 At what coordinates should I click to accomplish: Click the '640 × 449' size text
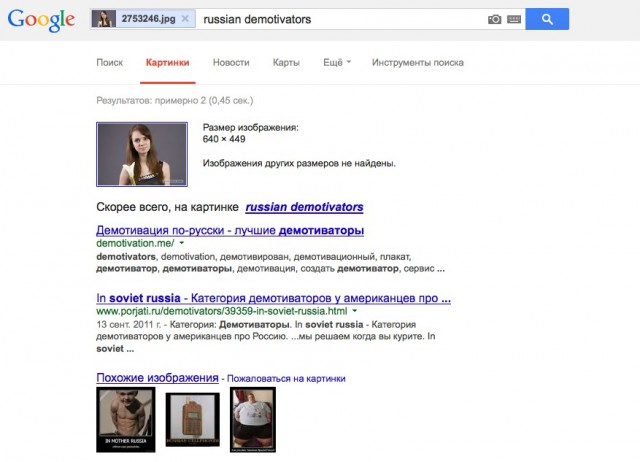click(224, 139)
